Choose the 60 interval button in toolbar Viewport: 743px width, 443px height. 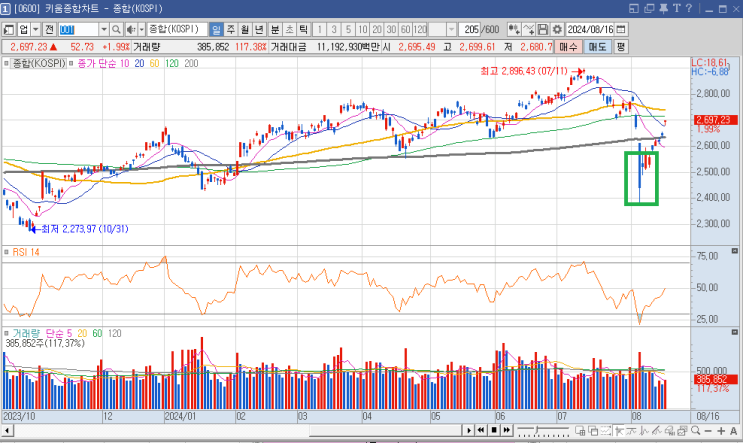[405, 29]
